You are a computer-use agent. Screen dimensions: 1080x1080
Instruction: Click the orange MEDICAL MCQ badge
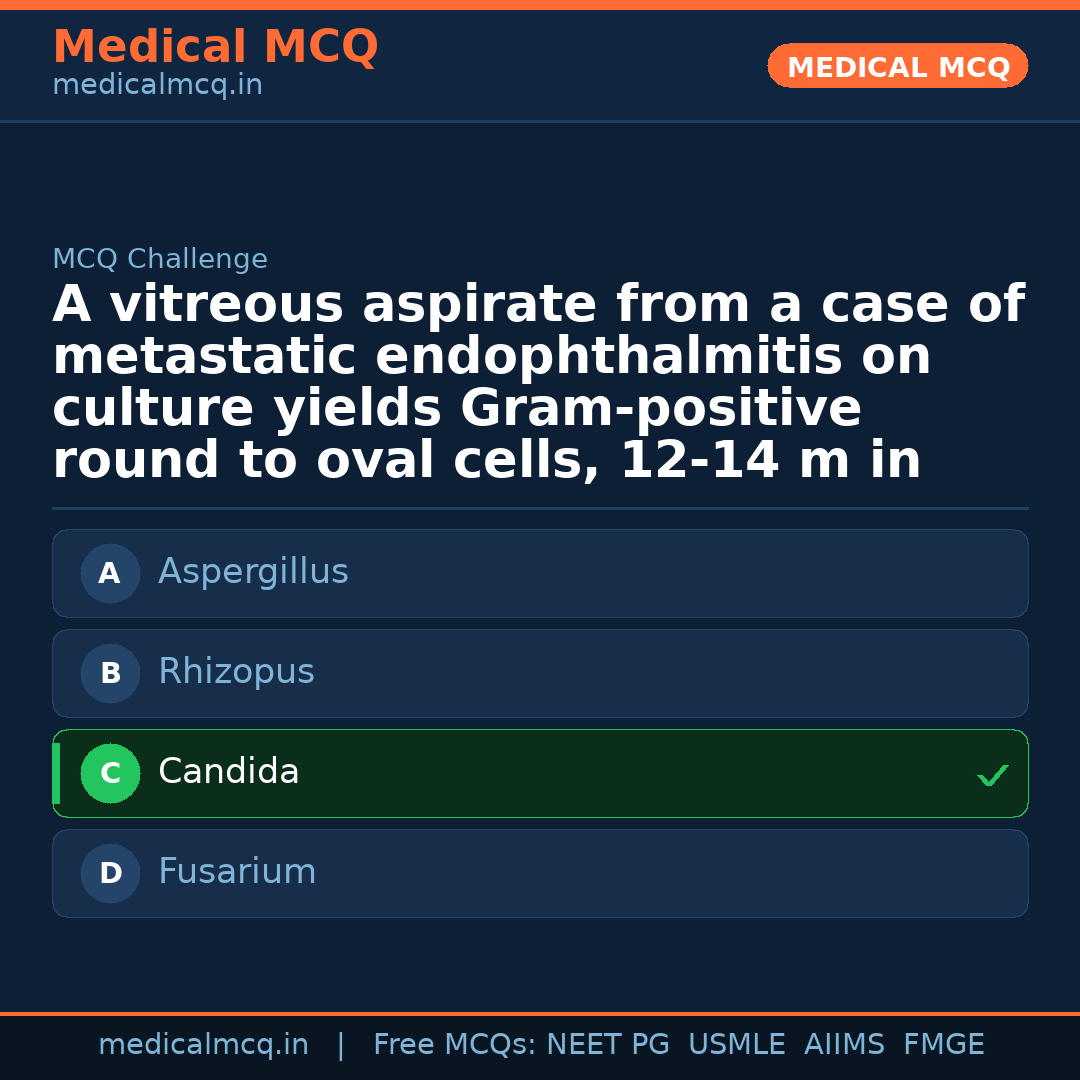[x=897, y=67]
